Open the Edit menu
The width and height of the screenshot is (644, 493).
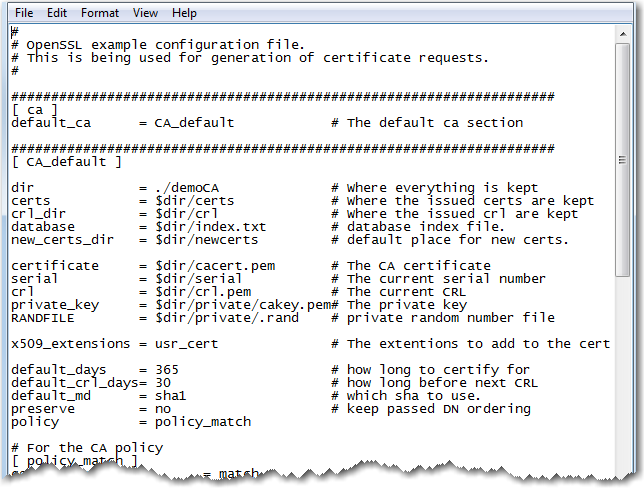pos(57,13)
